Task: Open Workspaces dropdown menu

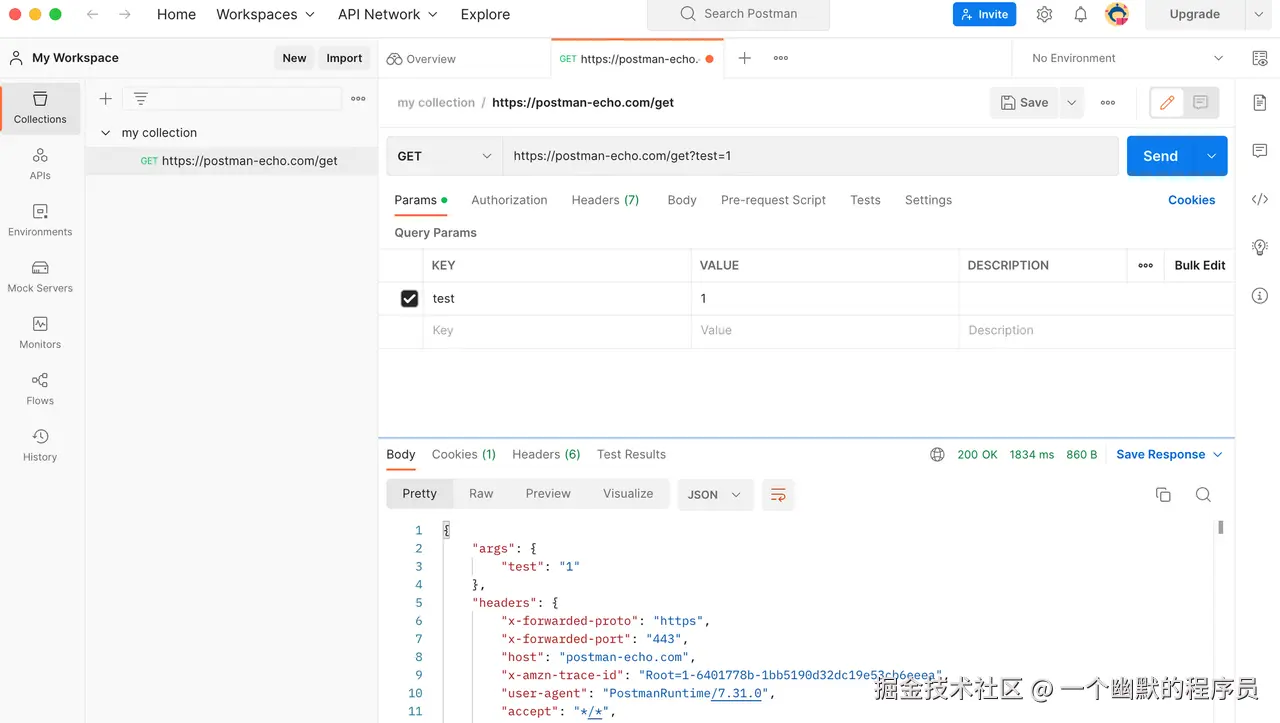Action: click(x=265, y=14)
